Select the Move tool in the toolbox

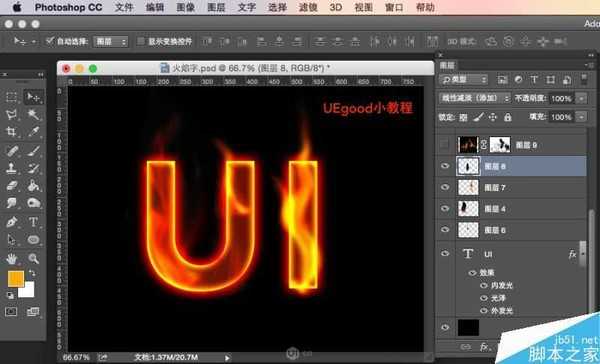pos(33,97)
